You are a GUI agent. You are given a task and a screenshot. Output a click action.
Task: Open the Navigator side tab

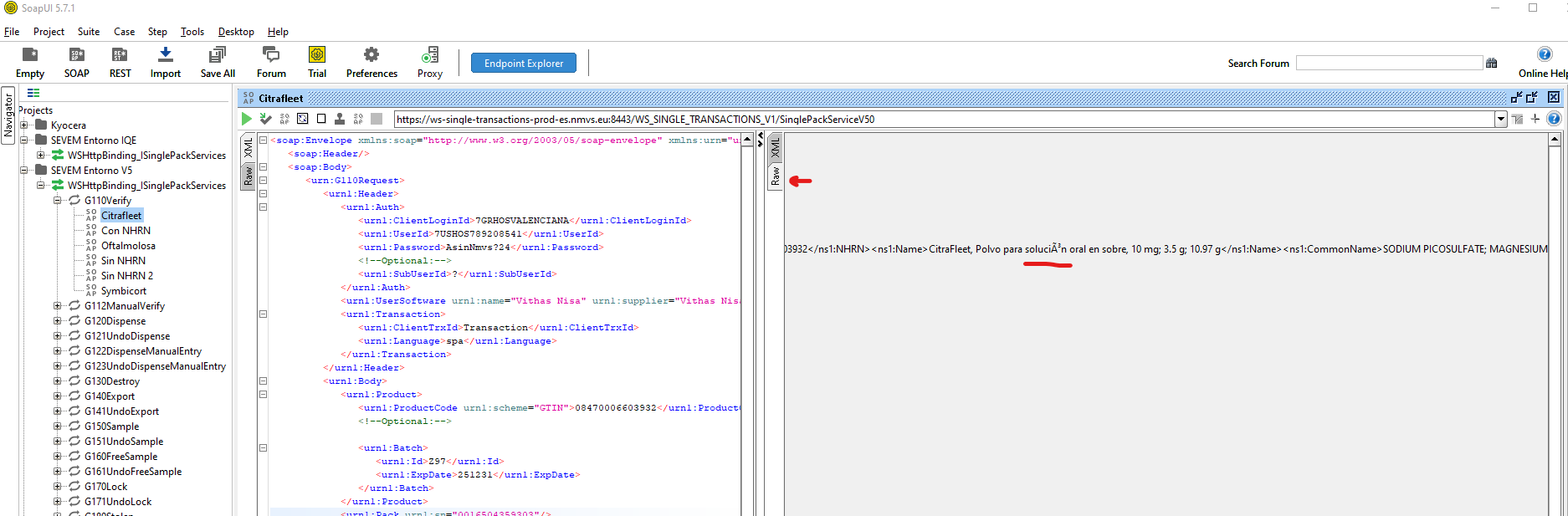[8, 115]
